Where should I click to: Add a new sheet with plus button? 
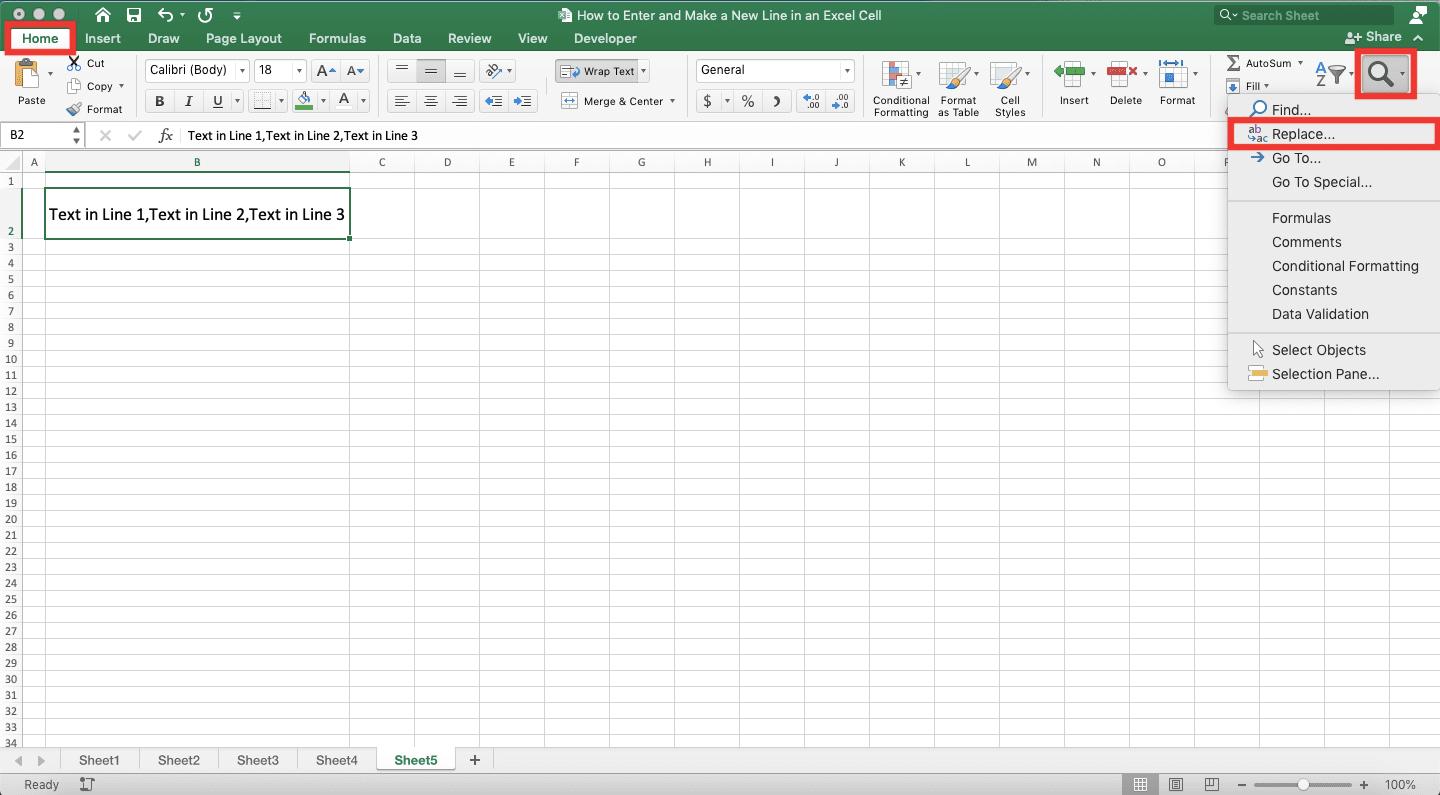click(x=475, y=760)
